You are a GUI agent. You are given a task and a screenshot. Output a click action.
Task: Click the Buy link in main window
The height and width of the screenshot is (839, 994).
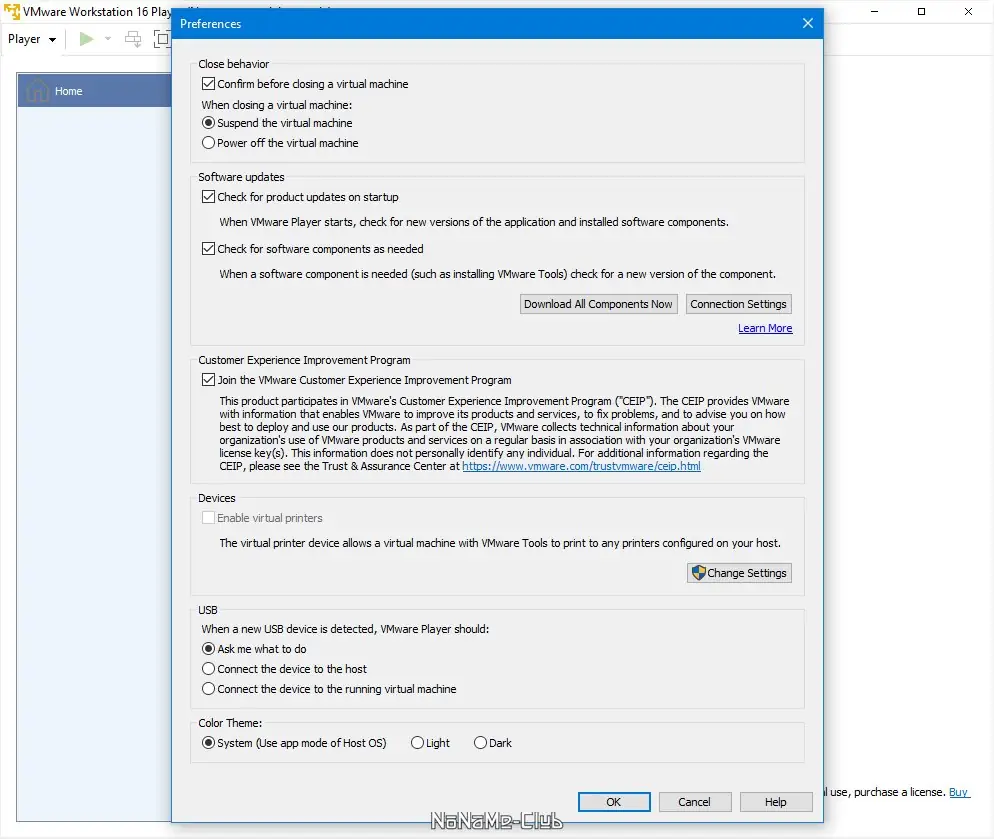(958, 792)
